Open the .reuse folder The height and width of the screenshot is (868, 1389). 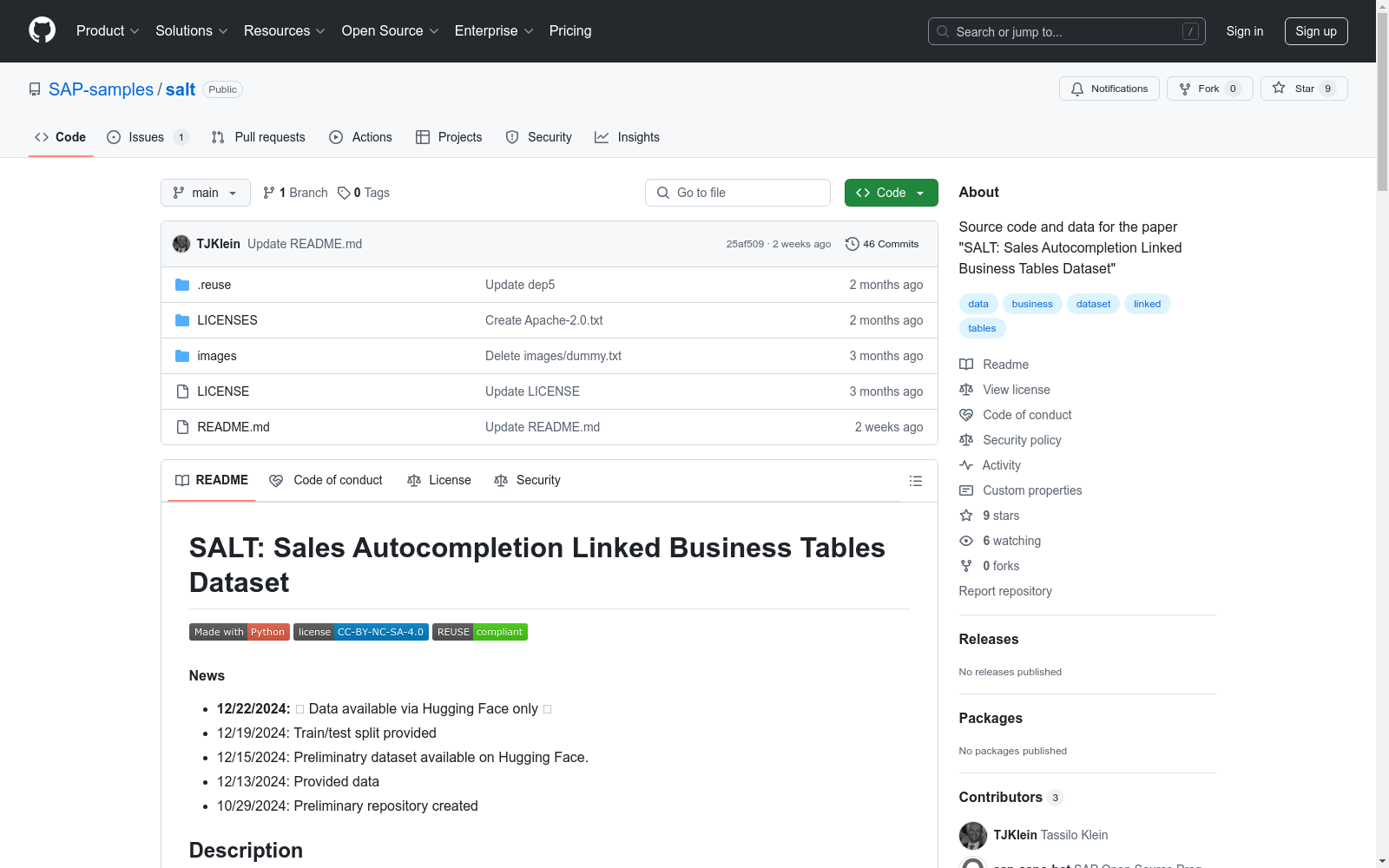pyautogui.click(x=214, y=285)
